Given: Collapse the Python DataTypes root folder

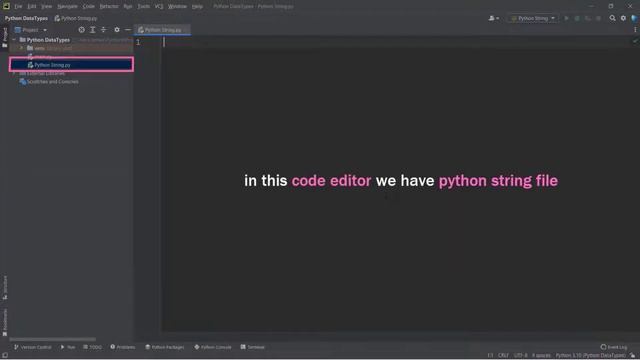Looking at the screenshot, I should (14, 40).
